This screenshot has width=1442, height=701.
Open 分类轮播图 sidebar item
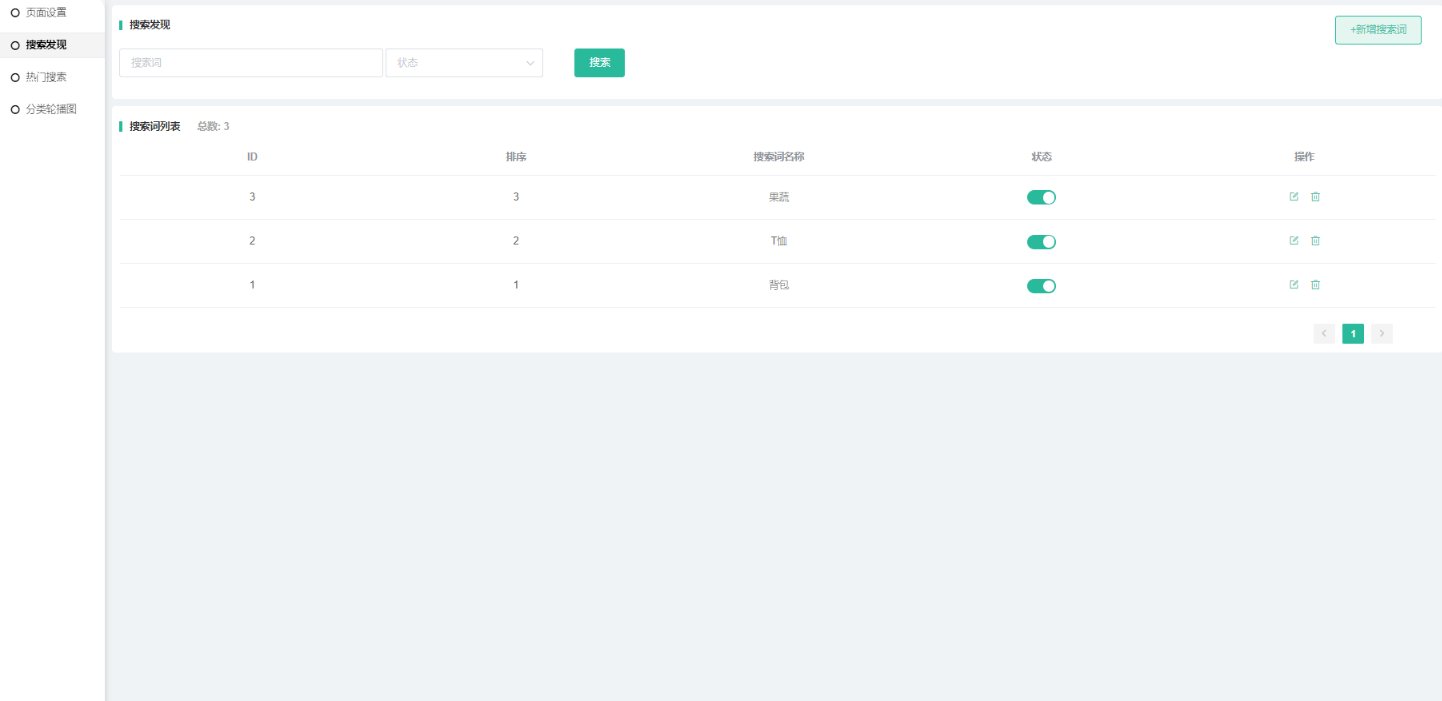pos(51,109)
